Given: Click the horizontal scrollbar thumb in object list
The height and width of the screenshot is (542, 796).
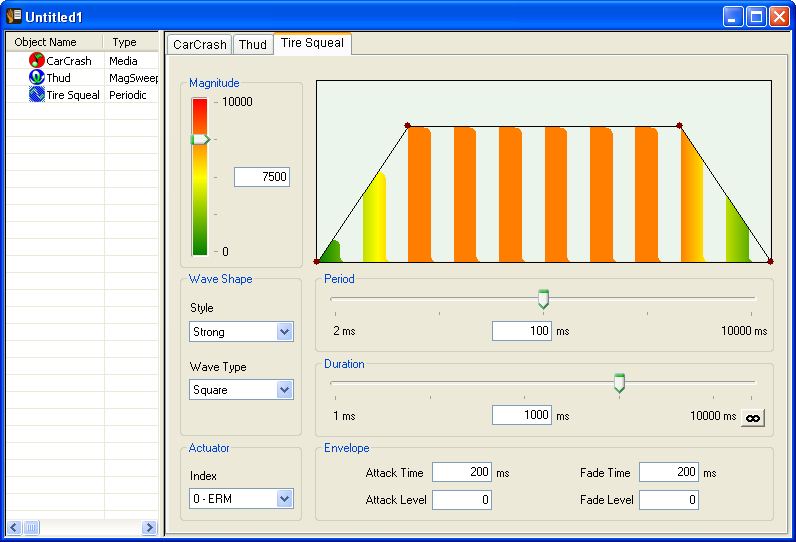Looking at the screenshot, I should pyautogui.click(x=31, y=527).
